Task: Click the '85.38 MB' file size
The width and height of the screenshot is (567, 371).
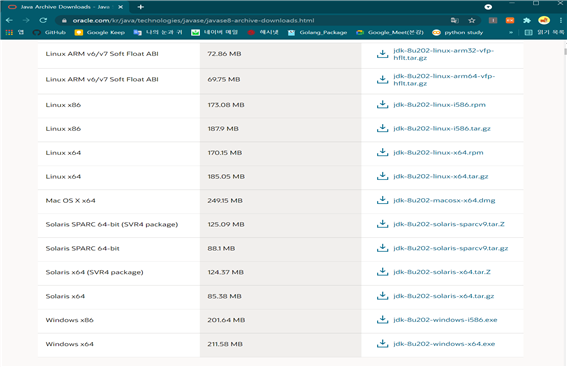Action: pos(224,296)
